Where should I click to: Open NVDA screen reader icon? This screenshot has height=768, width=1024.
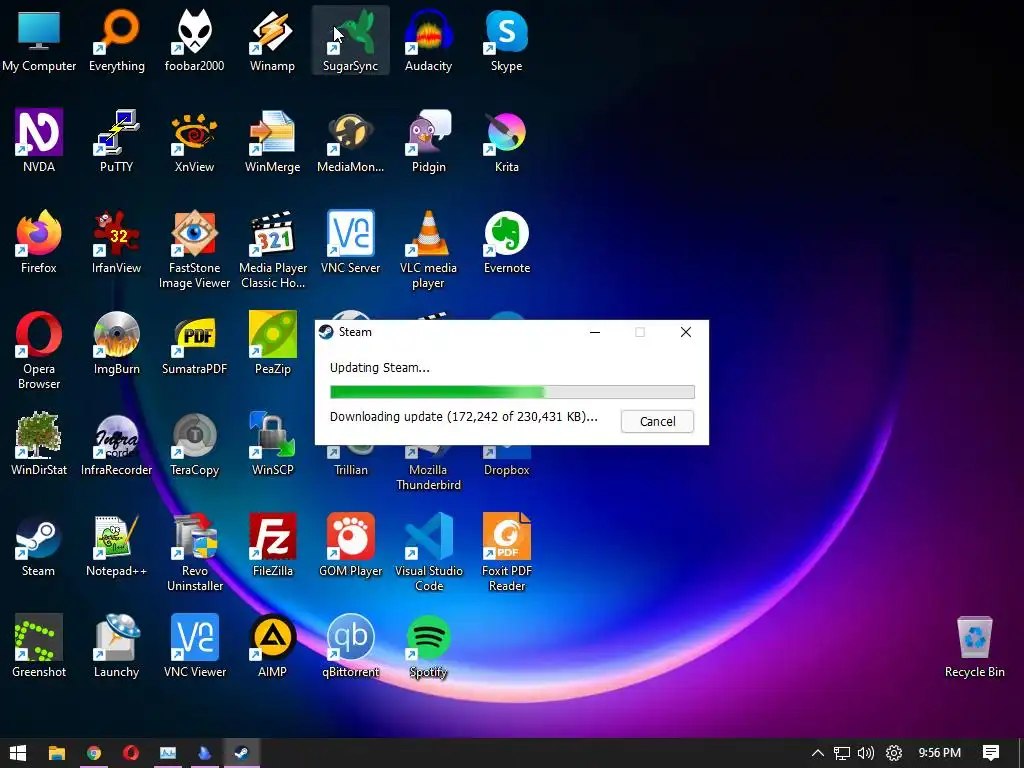[39, 141]
